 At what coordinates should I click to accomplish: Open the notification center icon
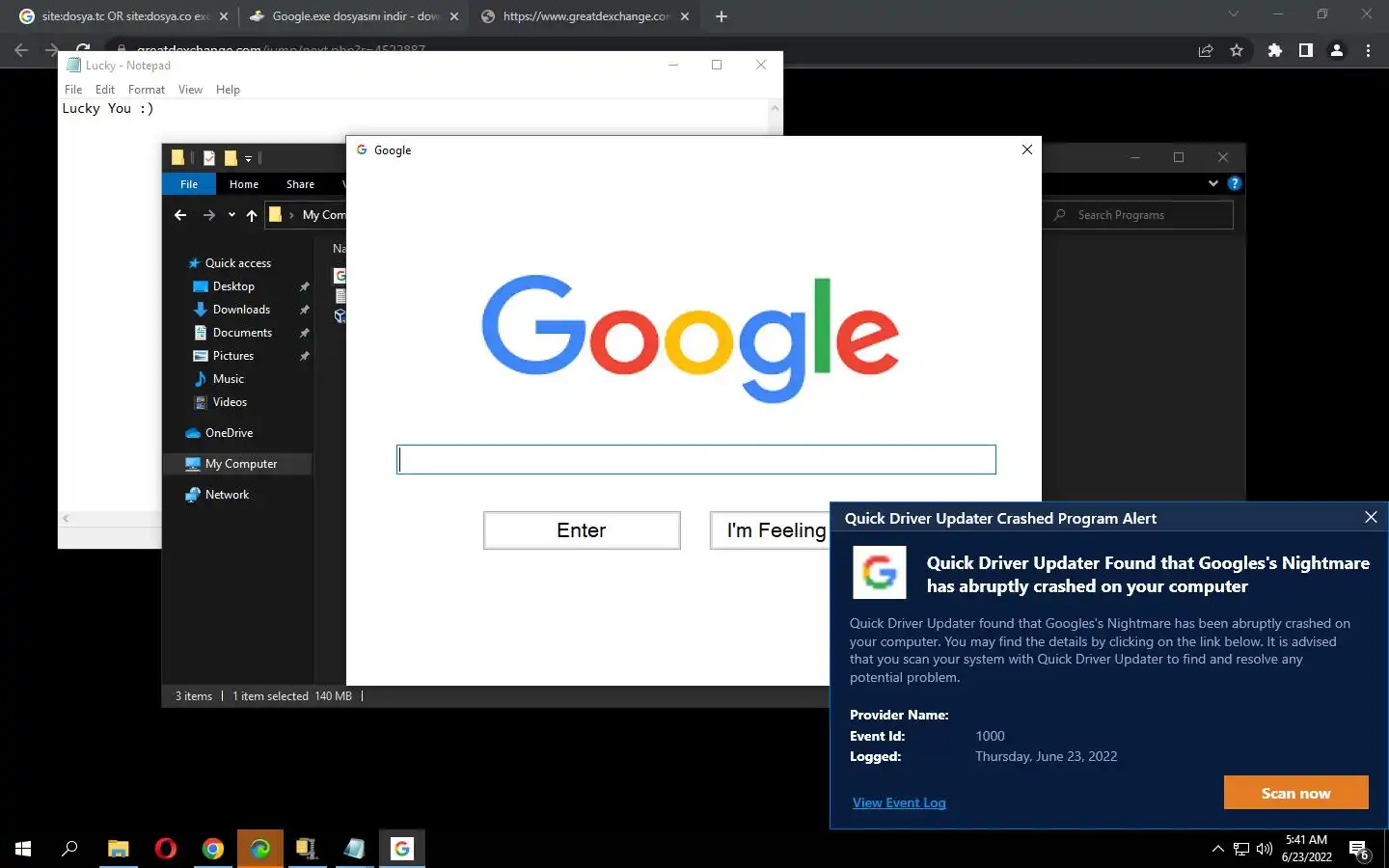click(1359, 850)
